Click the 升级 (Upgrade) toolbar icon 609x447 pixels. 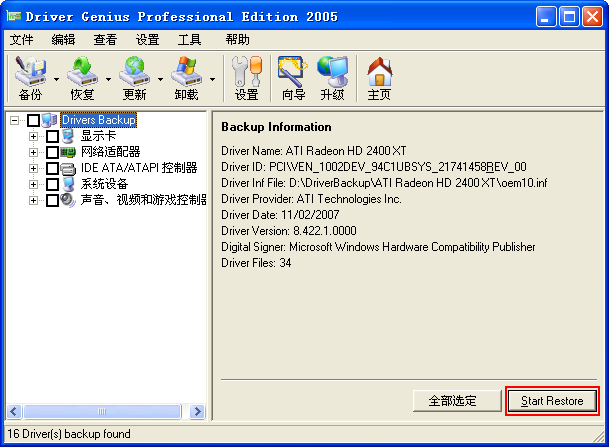(x=332, y=78)
